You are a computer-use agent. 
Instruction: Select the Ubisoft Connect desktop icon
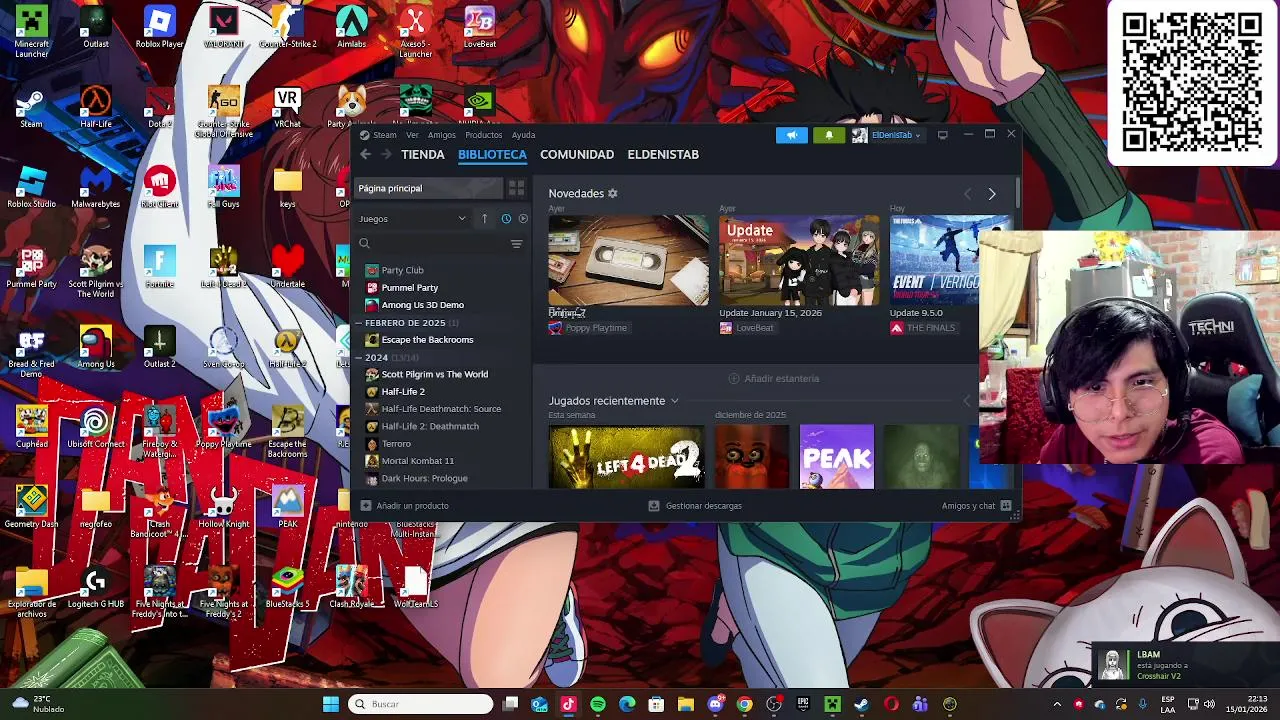coord(96,428)
